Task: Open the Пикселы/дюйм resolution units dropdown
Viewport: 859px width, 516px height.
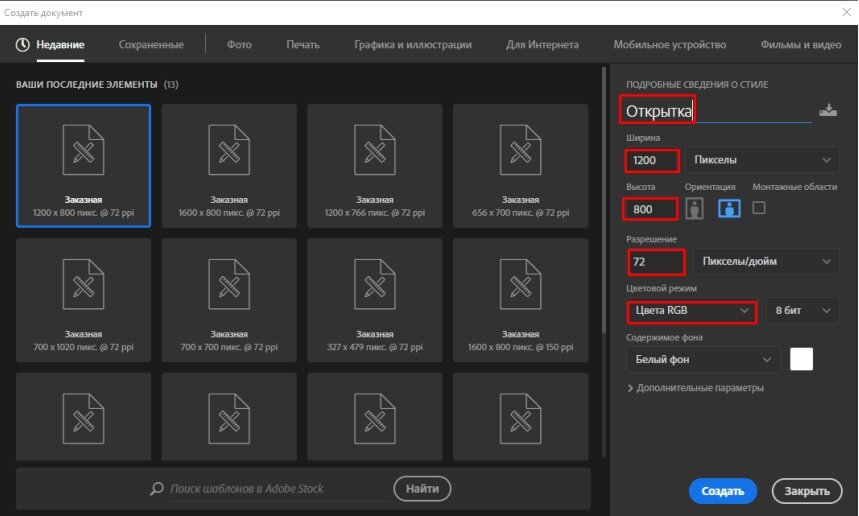Action: (766, 261)
